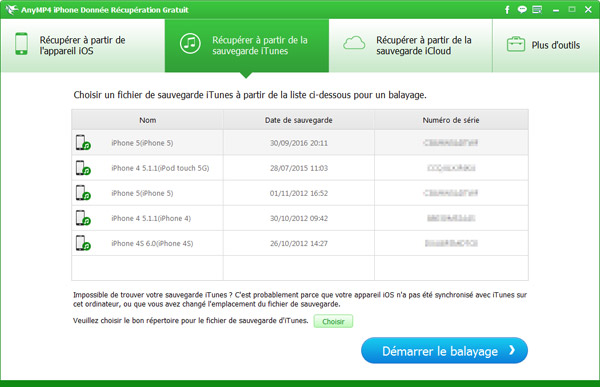Click blurred serial number of iPod touch 5G backup
600x387 pixels.
pyautogui.click(x=451, y=168)
